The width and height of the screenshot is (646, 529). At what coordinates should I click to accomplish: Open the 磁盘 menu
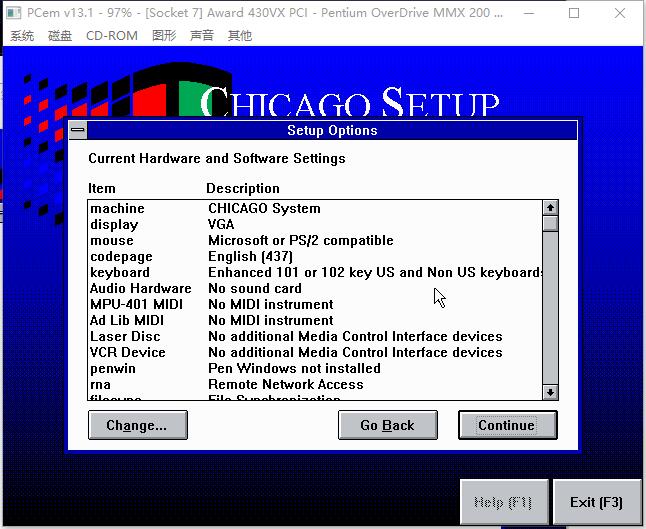60,36
